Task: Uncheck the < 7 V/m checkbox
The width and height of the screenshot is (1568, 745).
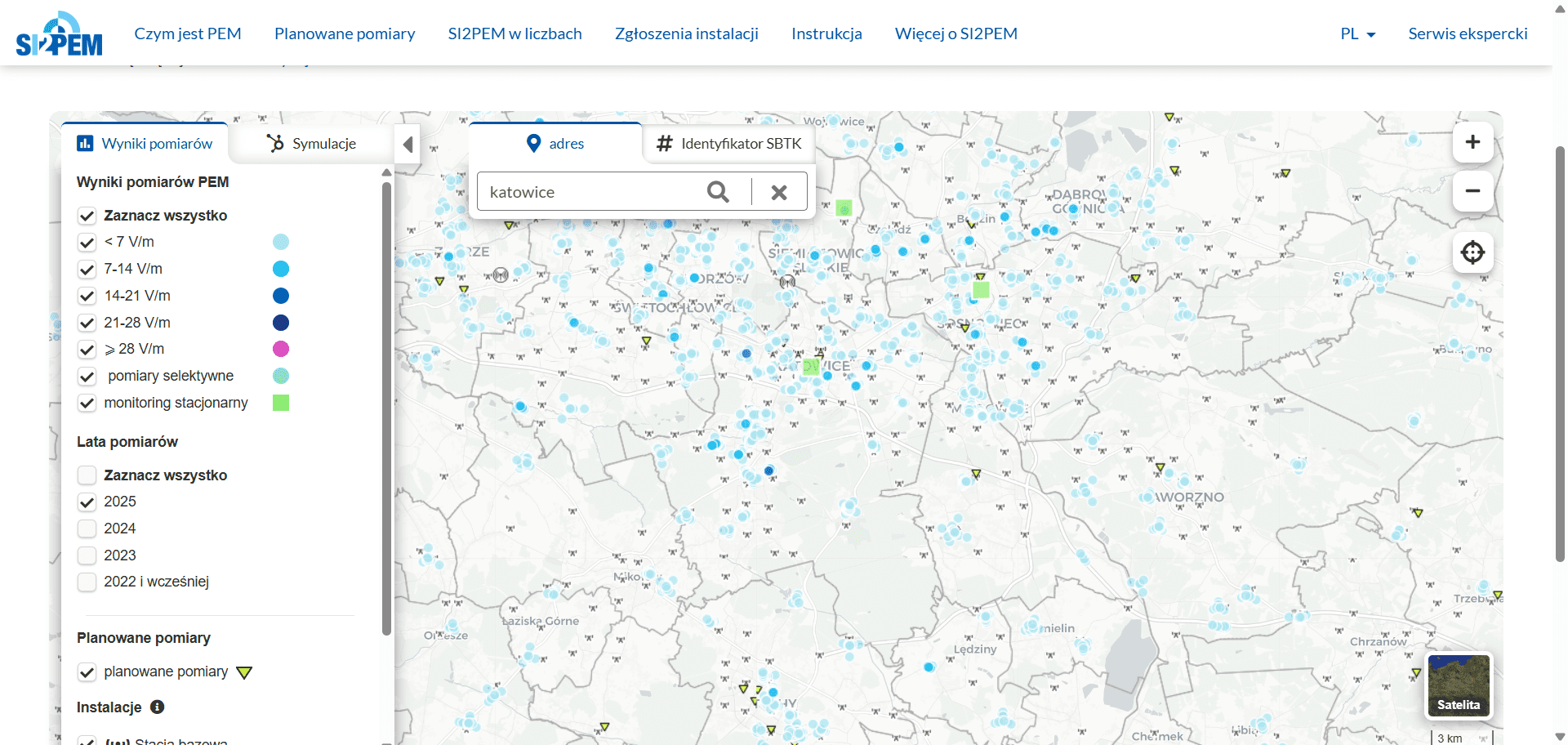Action: point(87,243)
